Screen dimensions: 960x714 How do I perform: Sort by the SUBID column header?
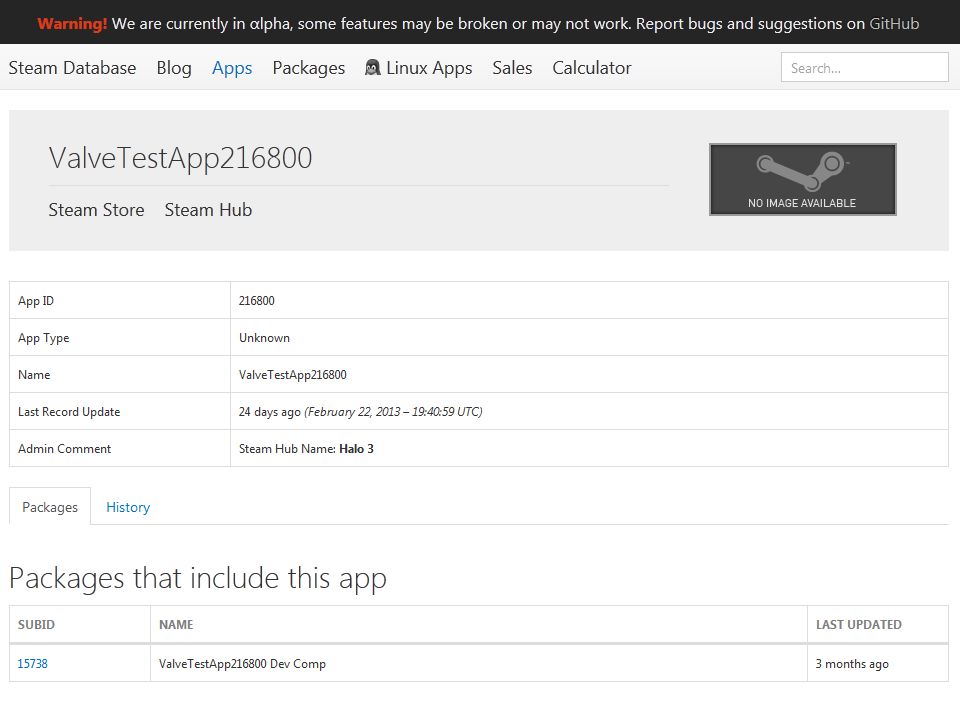click(x=36, y=625)
